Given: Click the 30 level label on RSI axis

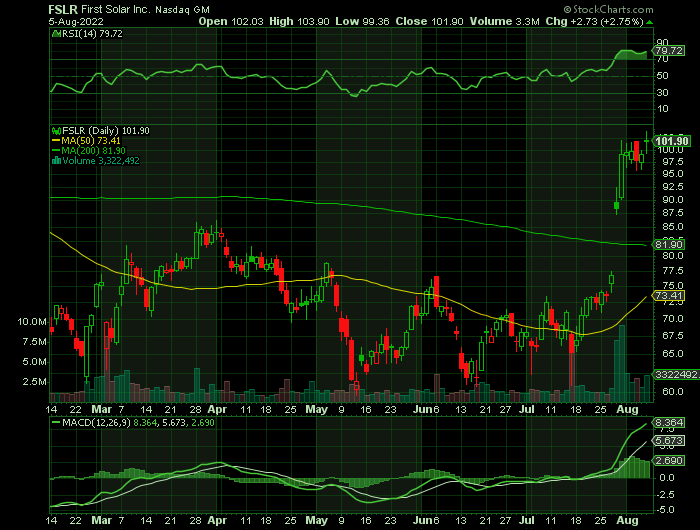Looking at the screenshot, I should (x=662, y=93).
